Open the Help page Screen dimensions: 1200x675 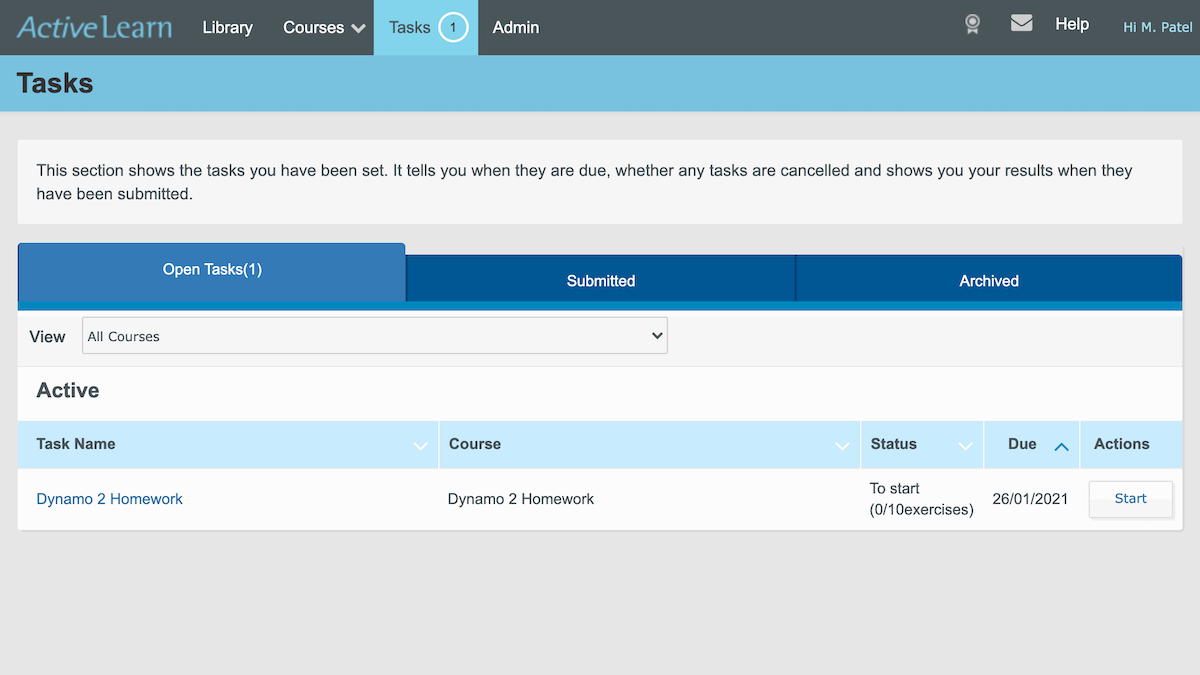point(1072,24)
